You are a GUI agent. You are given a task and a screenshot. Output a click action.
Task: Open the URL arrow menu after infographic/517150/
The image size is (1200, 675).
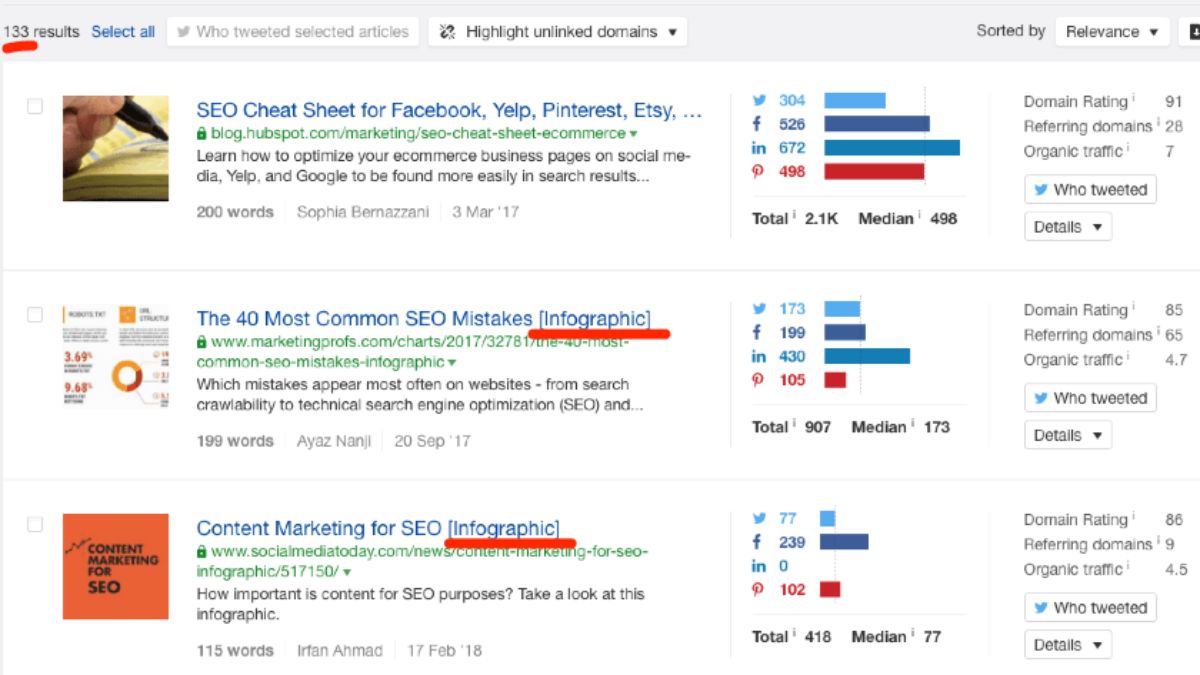pos(347,573)
